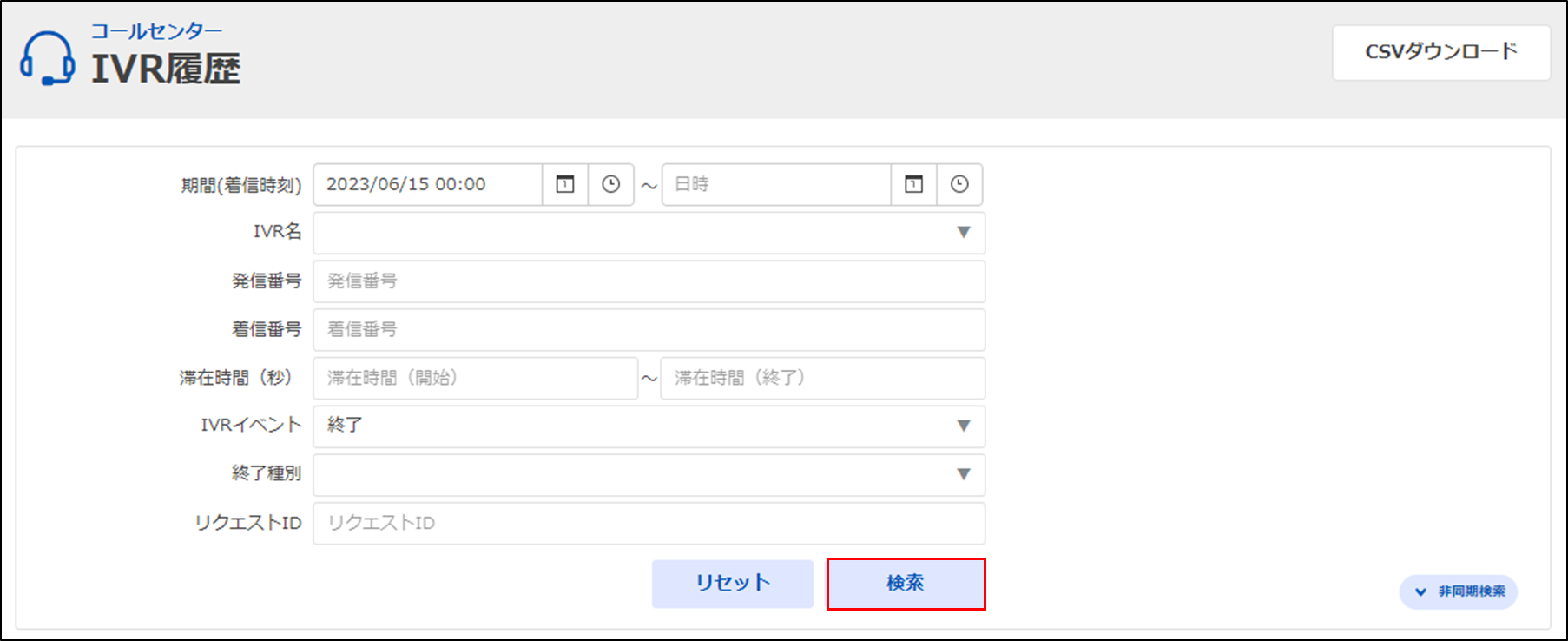Open clock time picker for end date
The height and width of the screenshot is (641, 1568).
(x=959, y=184)
